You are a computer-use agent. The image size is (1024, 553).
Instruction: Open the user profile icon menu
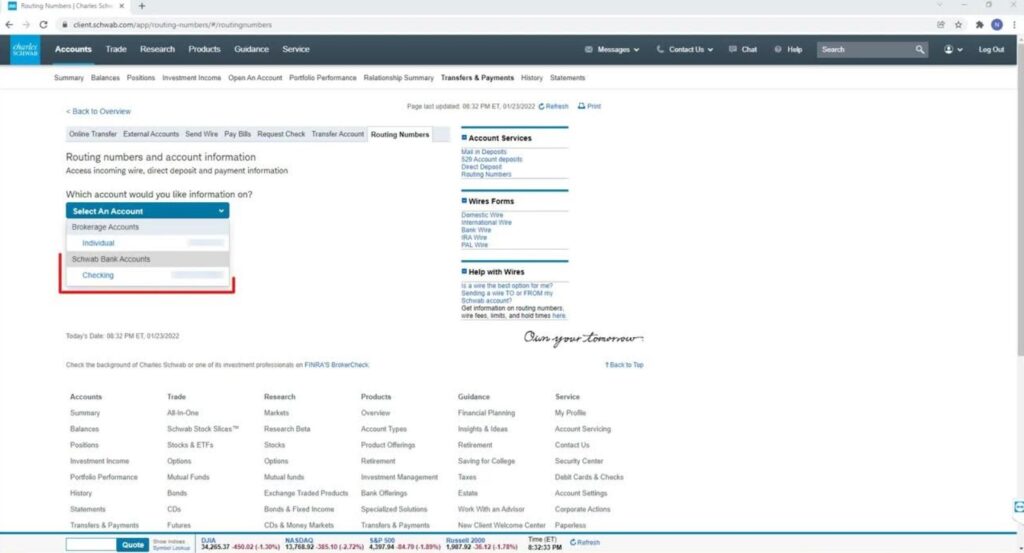click(953, 50)
